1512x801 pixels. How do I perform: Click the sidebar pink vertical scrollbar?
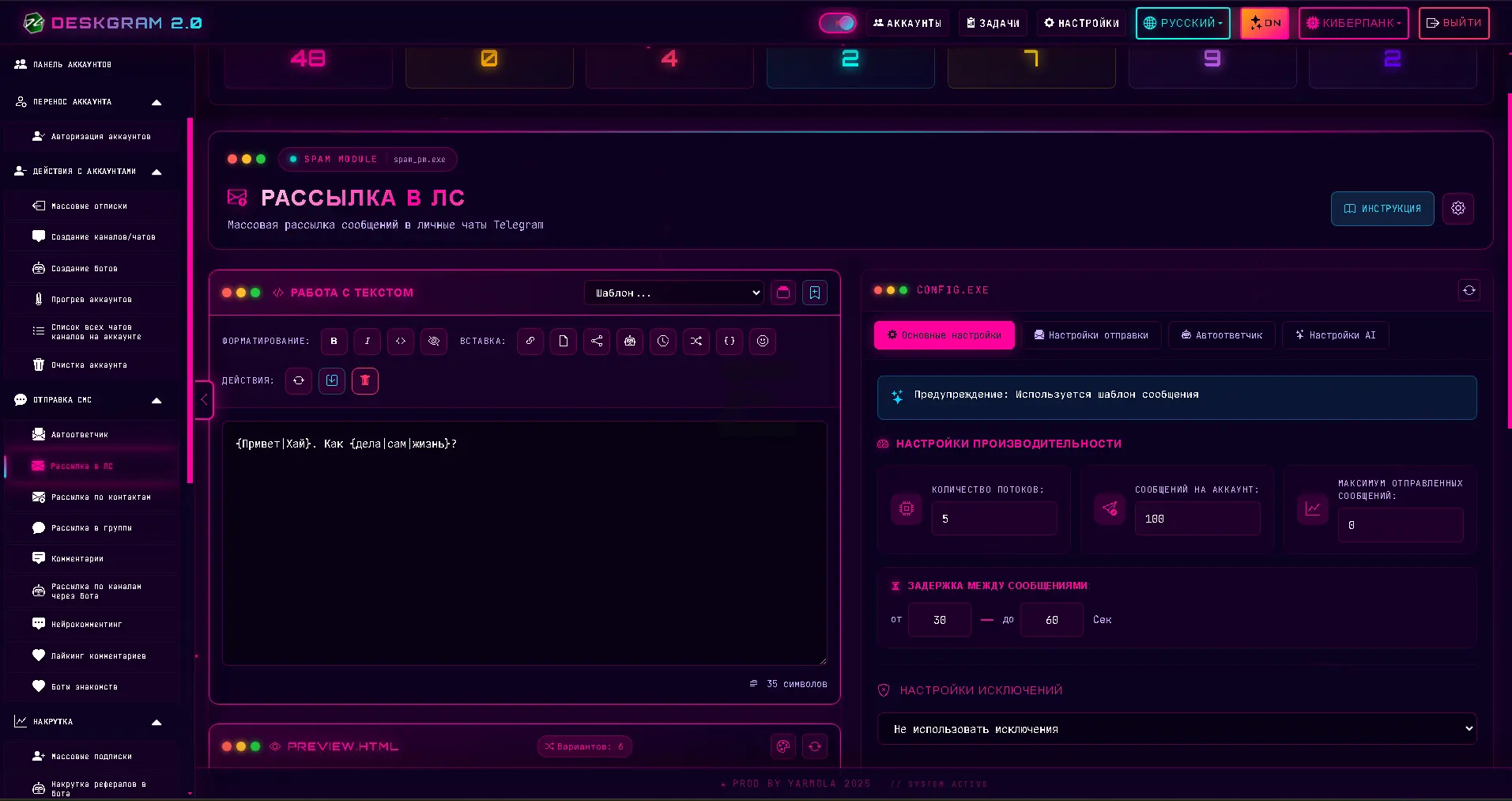[190, 300]
